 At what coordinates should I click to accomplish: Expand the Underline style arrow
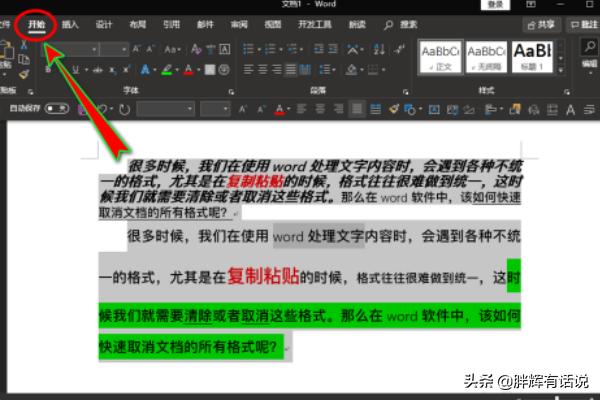tap(86, 70)
